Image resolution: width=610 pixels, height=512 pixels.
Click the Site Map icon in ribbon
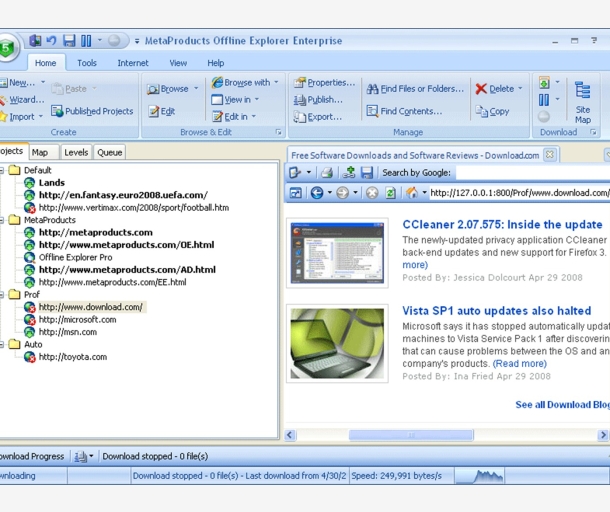tap(582, 92)
